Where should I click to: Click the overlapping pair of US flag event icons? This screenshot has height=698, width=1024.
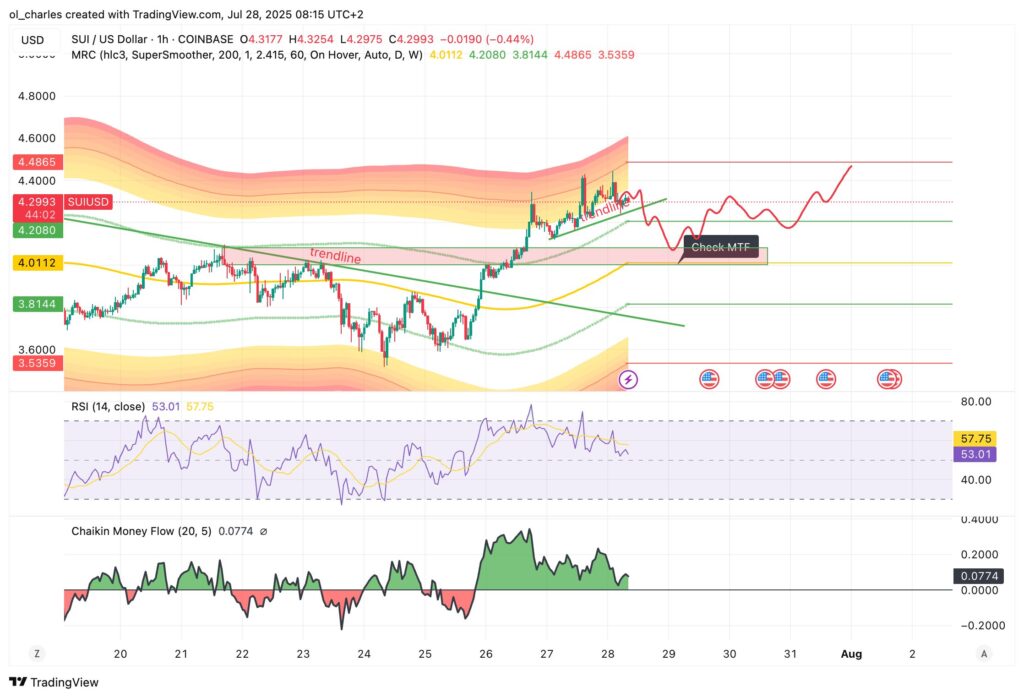[x=770, y=378]
